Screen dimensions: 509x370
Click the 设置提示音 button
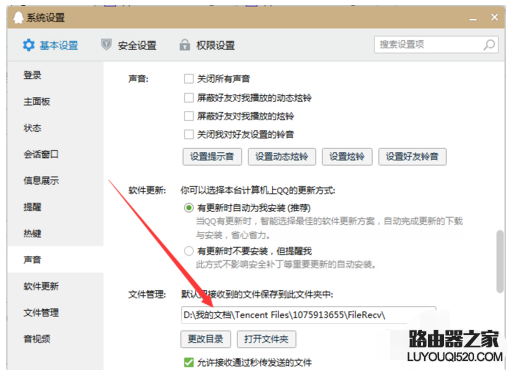[x=212, y=157]
